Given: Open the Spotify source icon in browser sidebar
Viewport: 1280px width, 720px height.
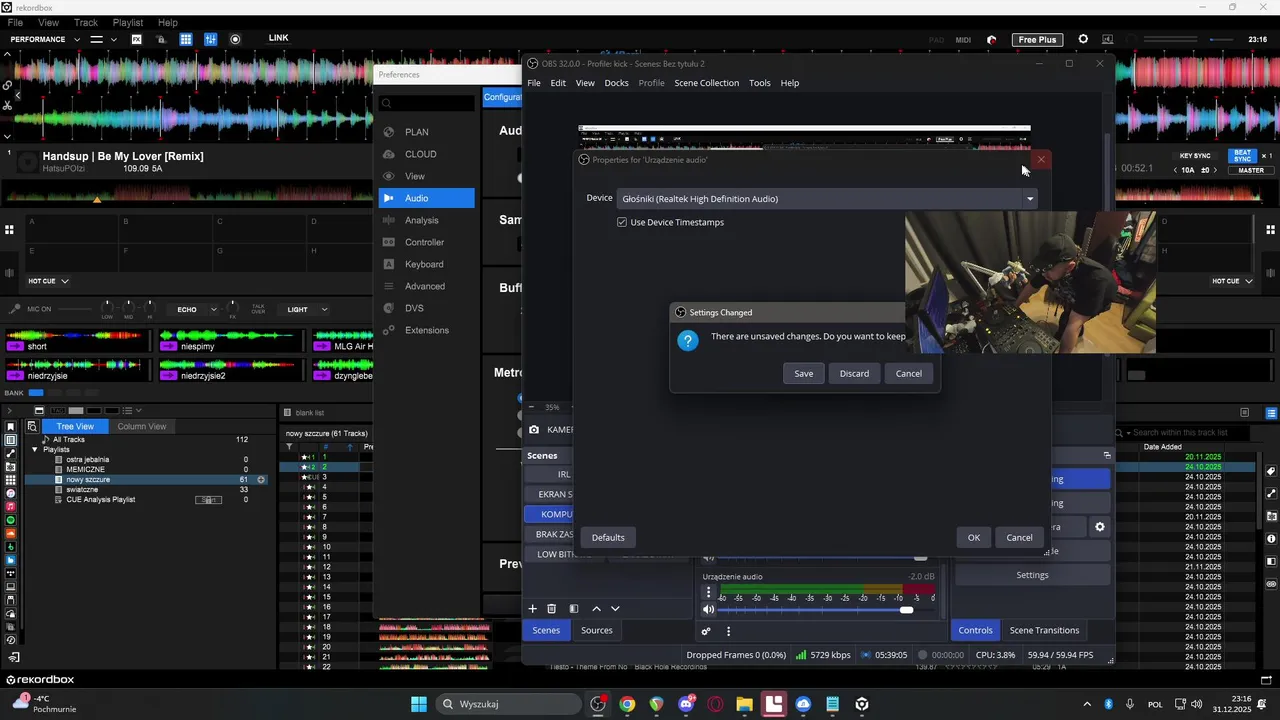Looking at the screenshot, I should tap(11, 520).
